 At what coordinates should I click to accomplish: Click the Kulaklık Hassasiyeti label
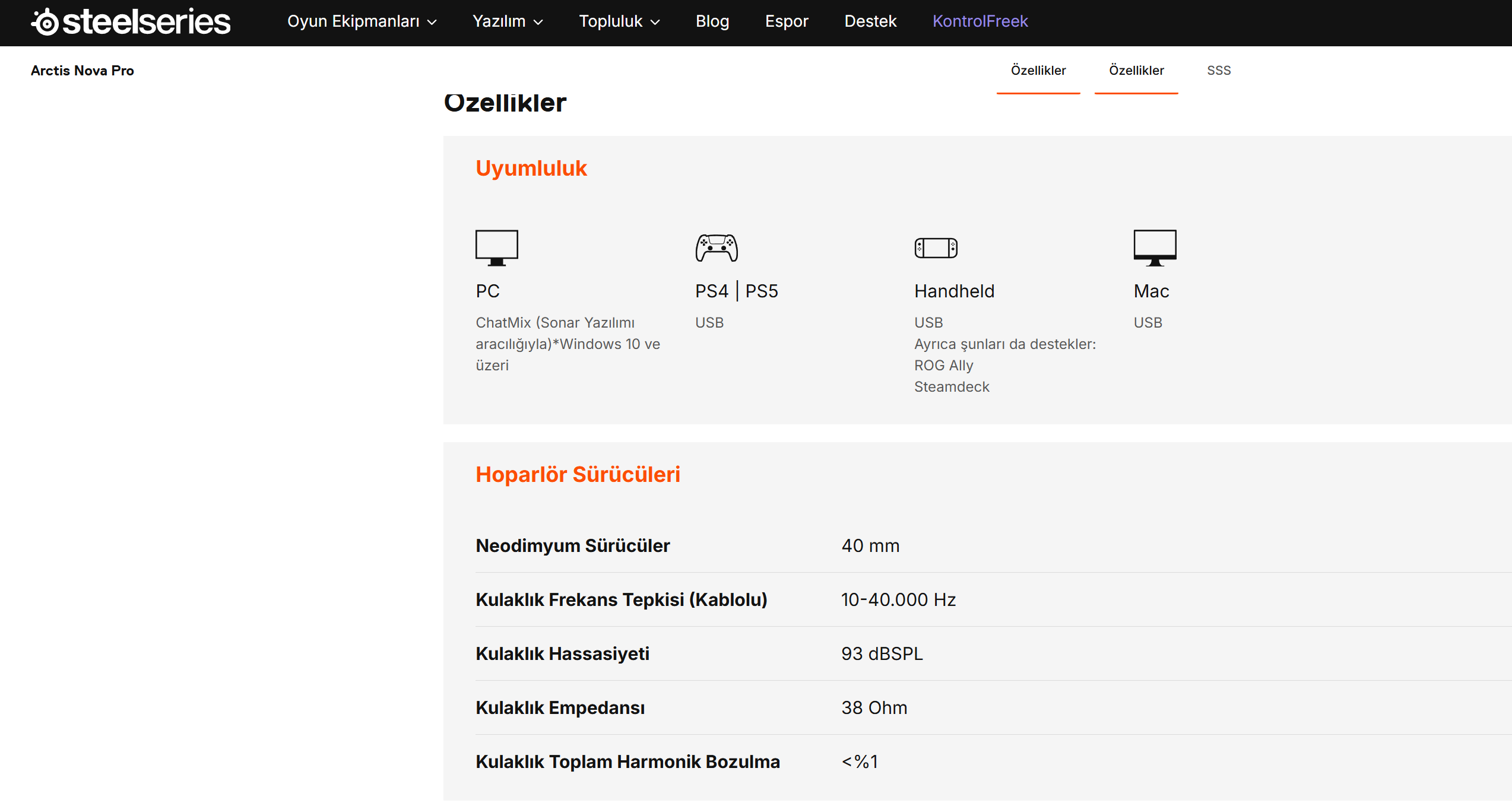pos(562,654)
